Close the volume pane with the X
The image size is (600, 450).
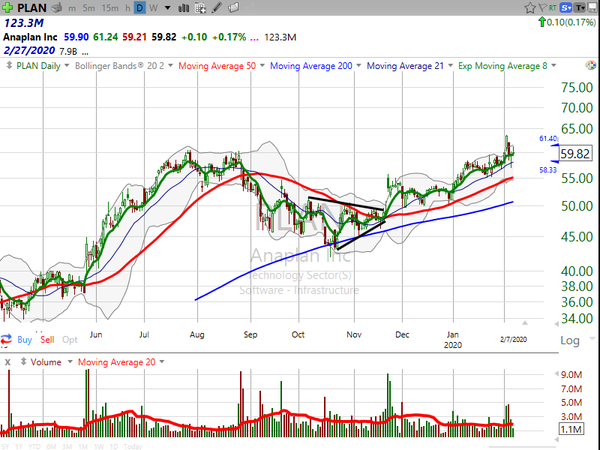[7, 362]
